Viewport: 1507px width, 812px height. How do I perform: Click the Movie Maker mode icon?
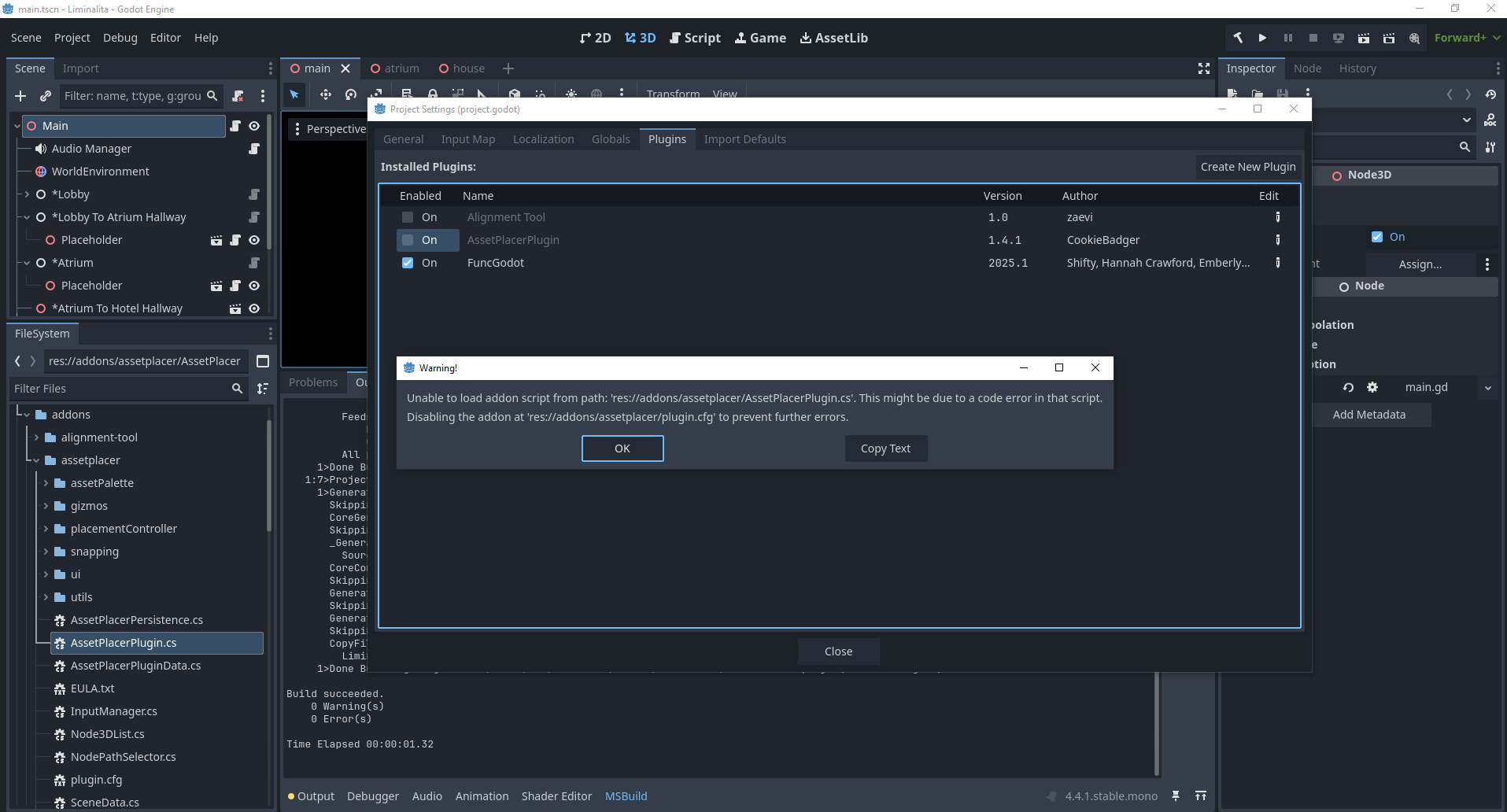pyautogui.click(x=1414, y=38)
